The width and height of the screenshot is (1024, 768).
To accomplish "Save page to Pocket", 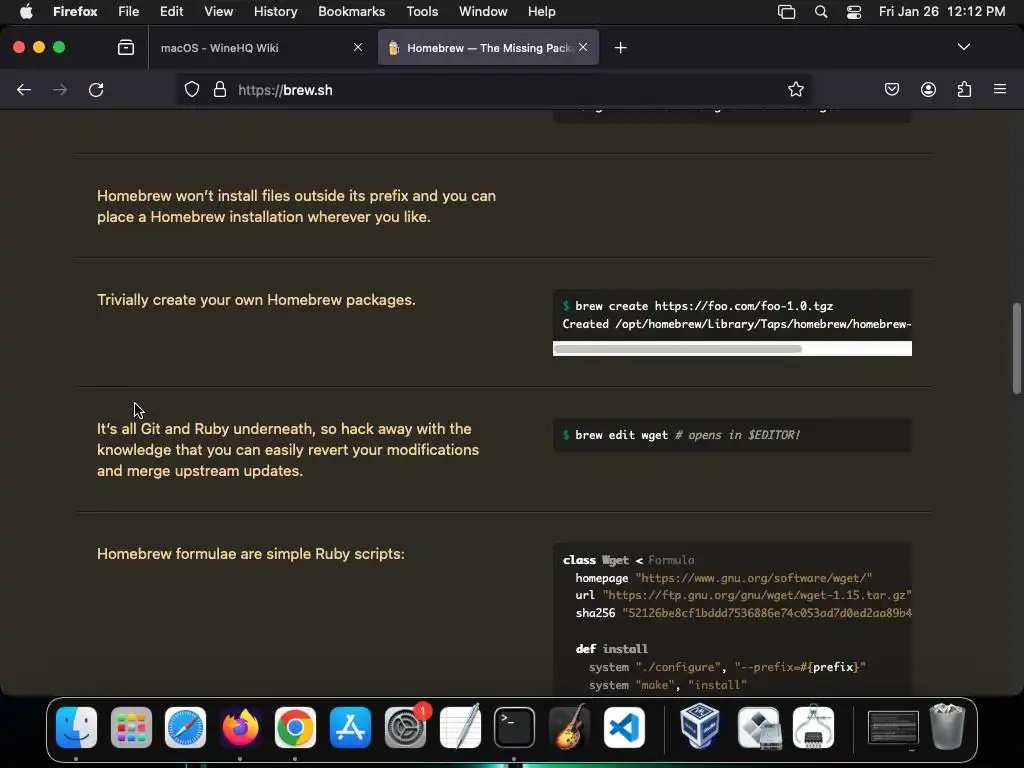I will click(891, 89).
